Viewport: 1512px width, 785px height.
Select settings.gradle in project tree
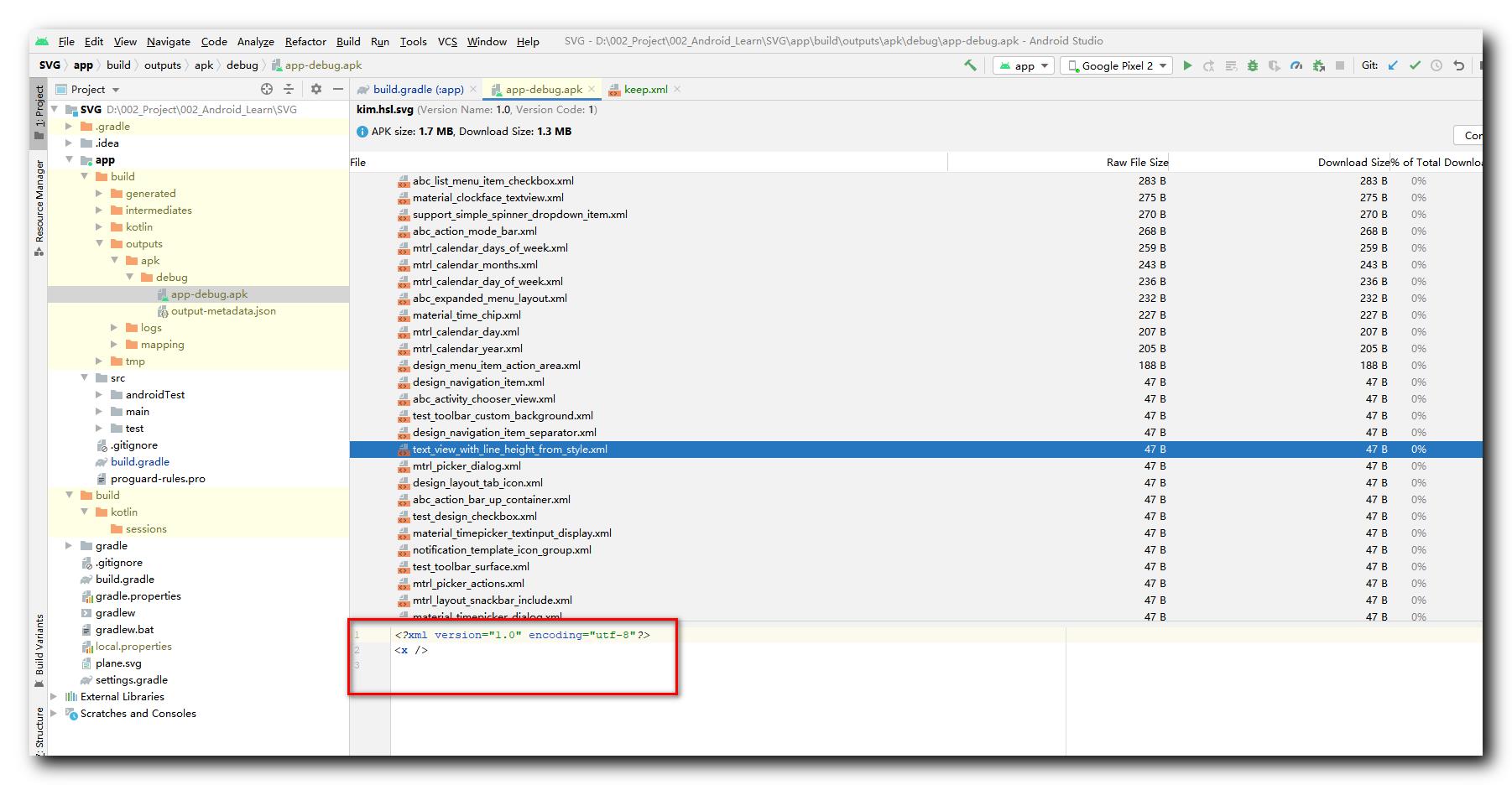(x=131, y=680)
